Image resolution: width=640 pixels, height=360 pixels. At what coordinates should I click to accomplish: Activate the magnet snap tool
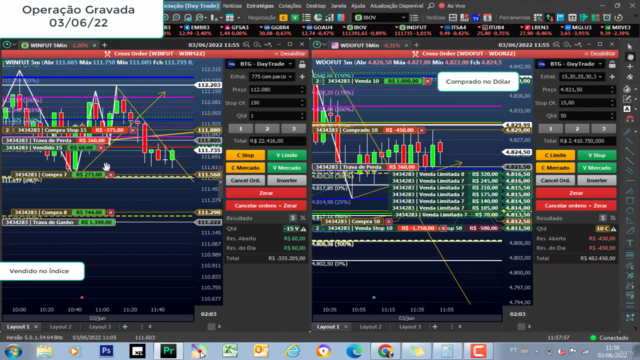630,119
